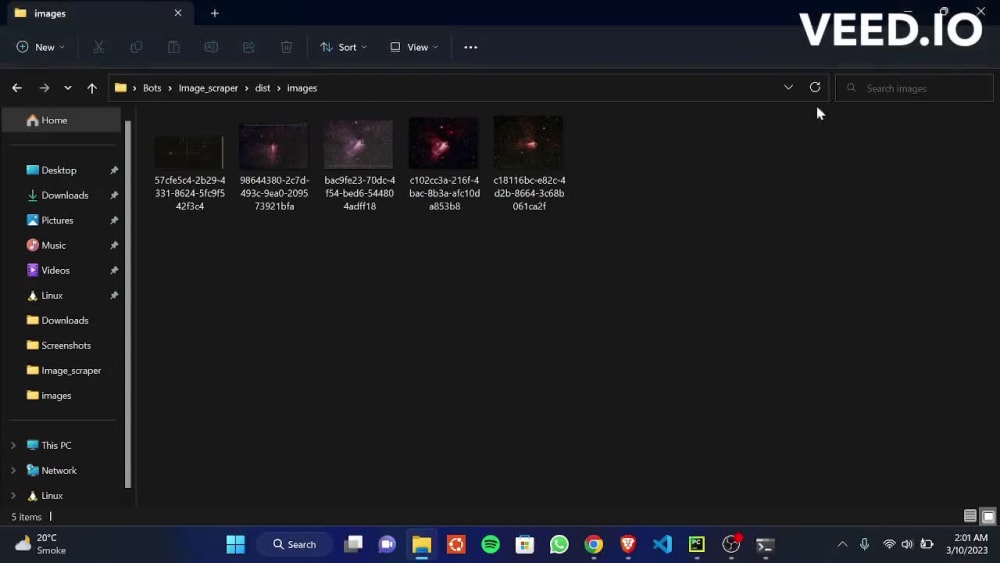Show hidden system tray icons

[842, 544]
